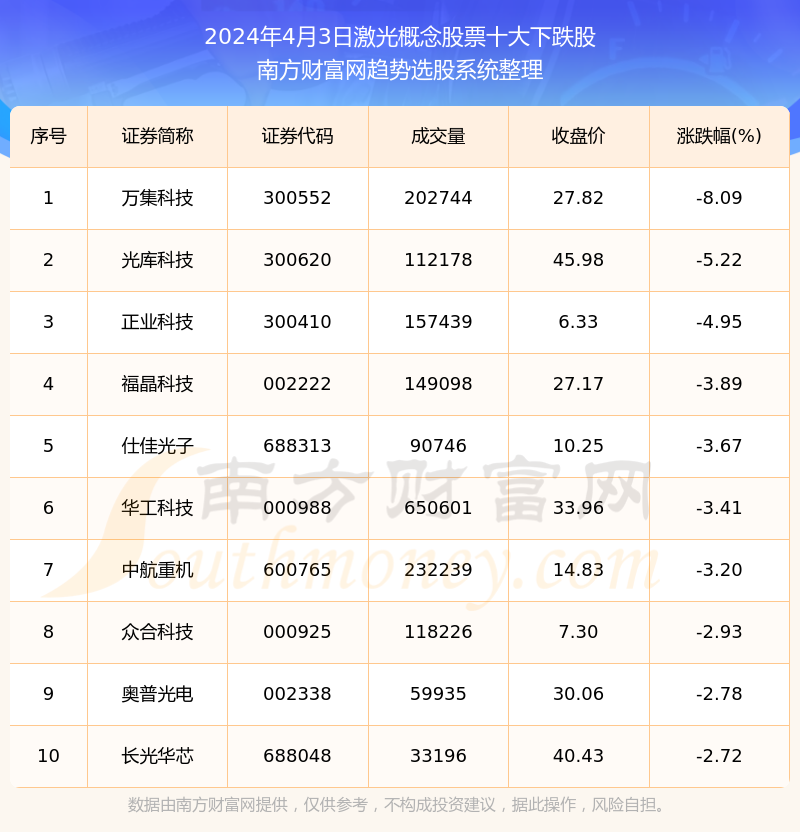The height and width of the screenshot is (832, 800).
Task: Click volume value 157439
Action: click(x=438, y=322)
